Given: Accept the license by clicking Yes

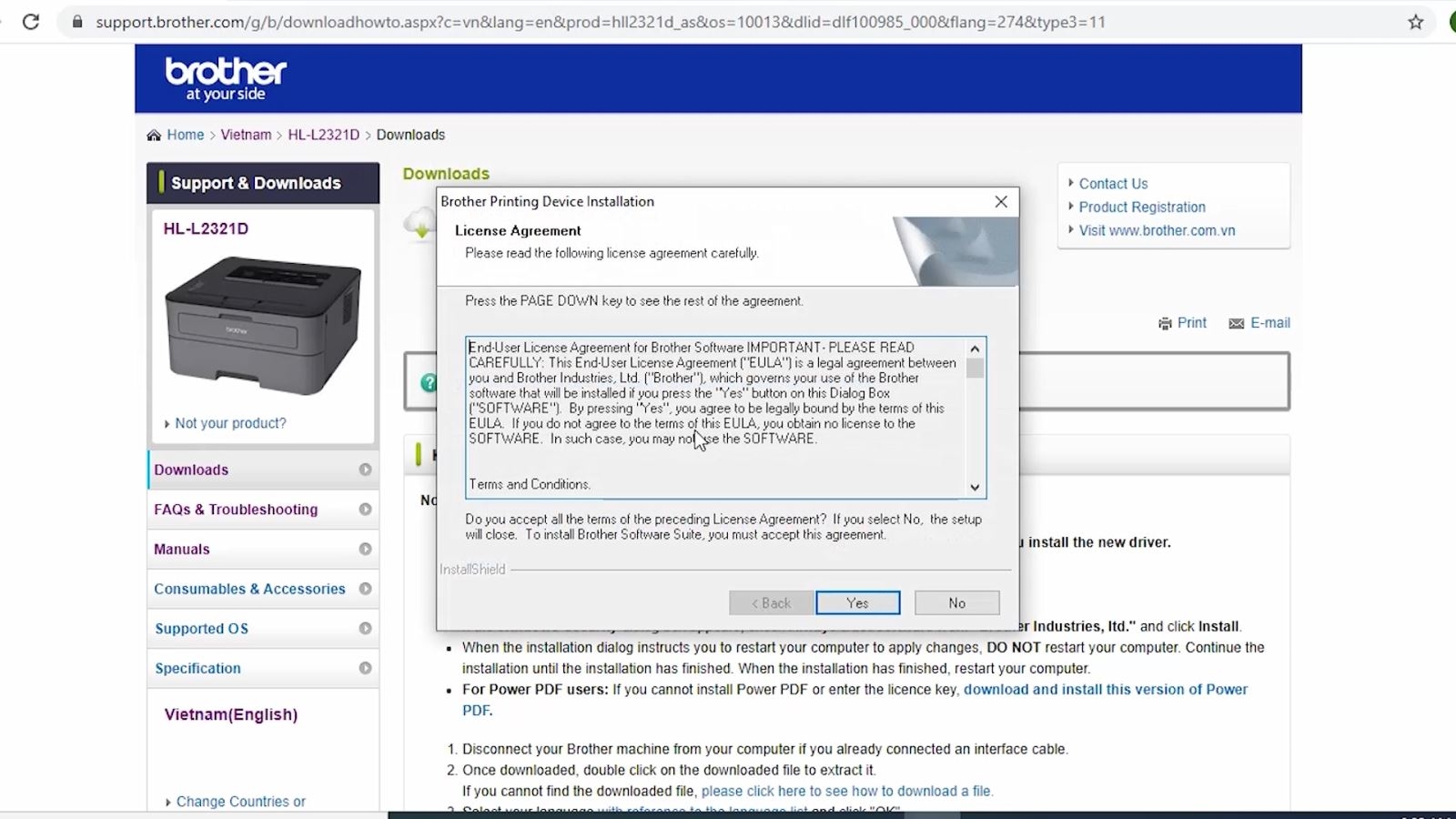Looking at the screenshot, I should coord(858,602).
